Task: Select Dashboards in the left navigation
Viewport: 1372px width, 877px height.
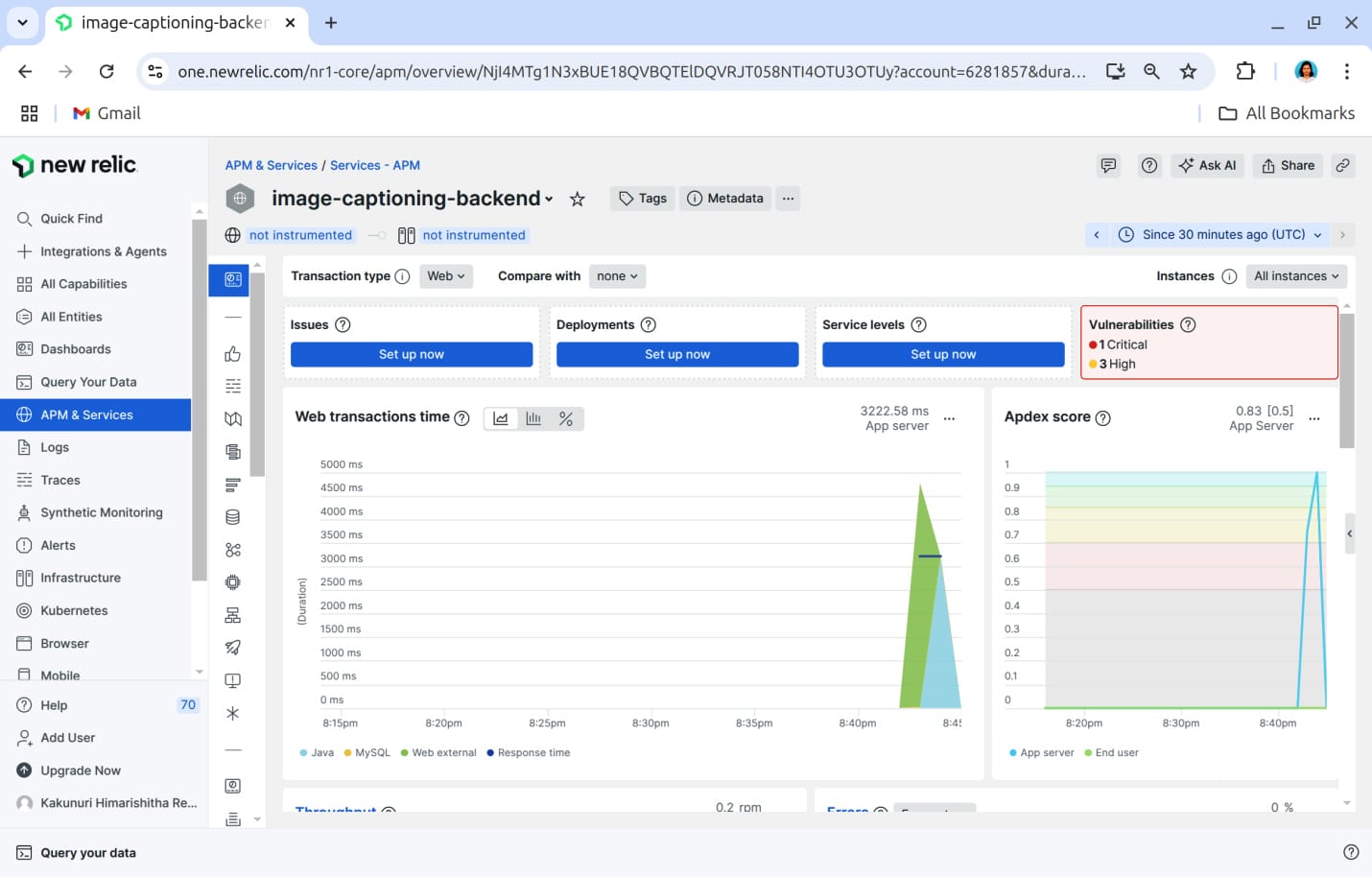Action: 76,349
